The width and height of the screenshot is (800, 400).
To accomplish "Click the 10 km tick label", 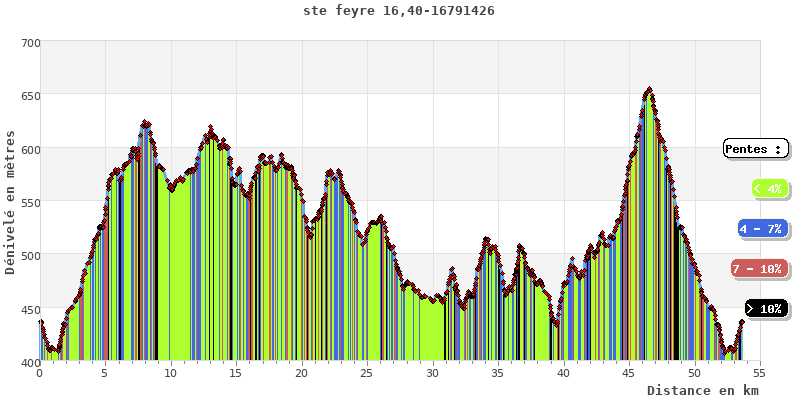I will point(171,372).
